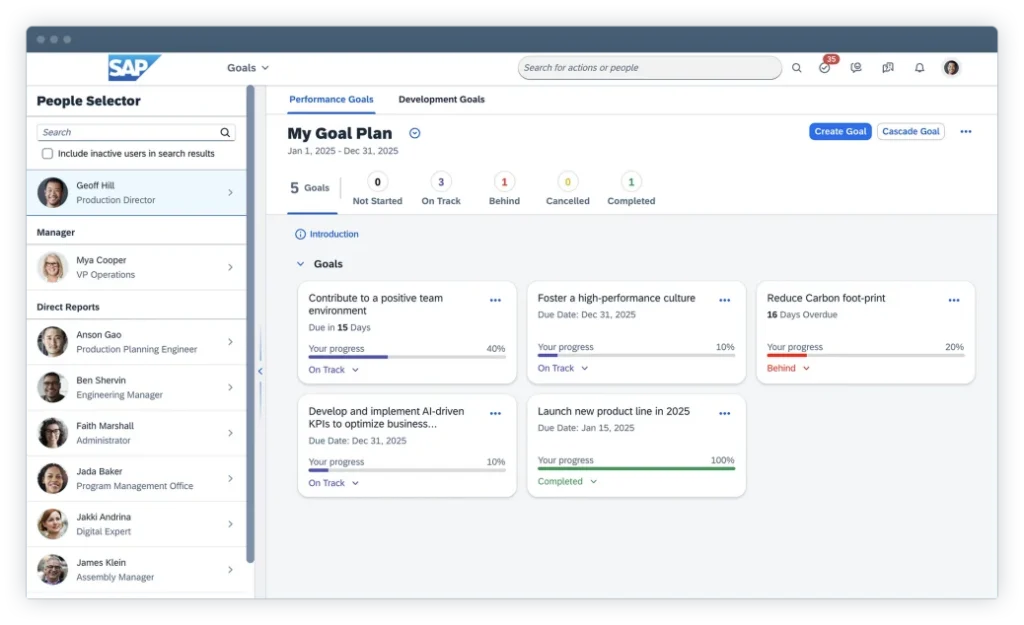Switch to the Development Goals tab
Image resolution: width=1024 pixels, height=625 pixels.
pyautogui.click(x=441, y=100)
